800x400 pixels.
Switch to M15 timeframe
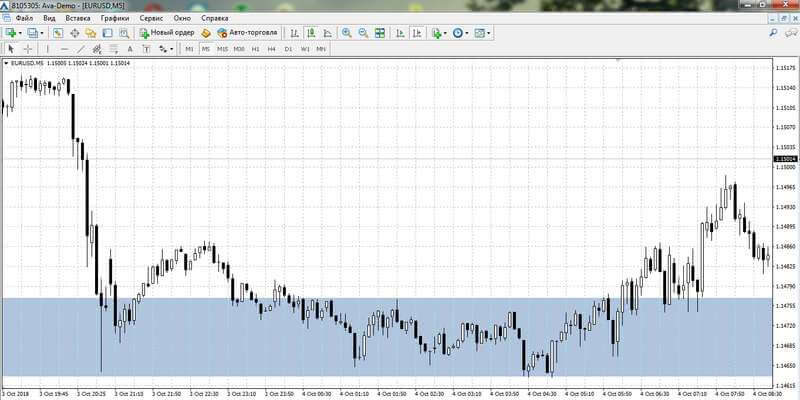(x=222, y=49)
